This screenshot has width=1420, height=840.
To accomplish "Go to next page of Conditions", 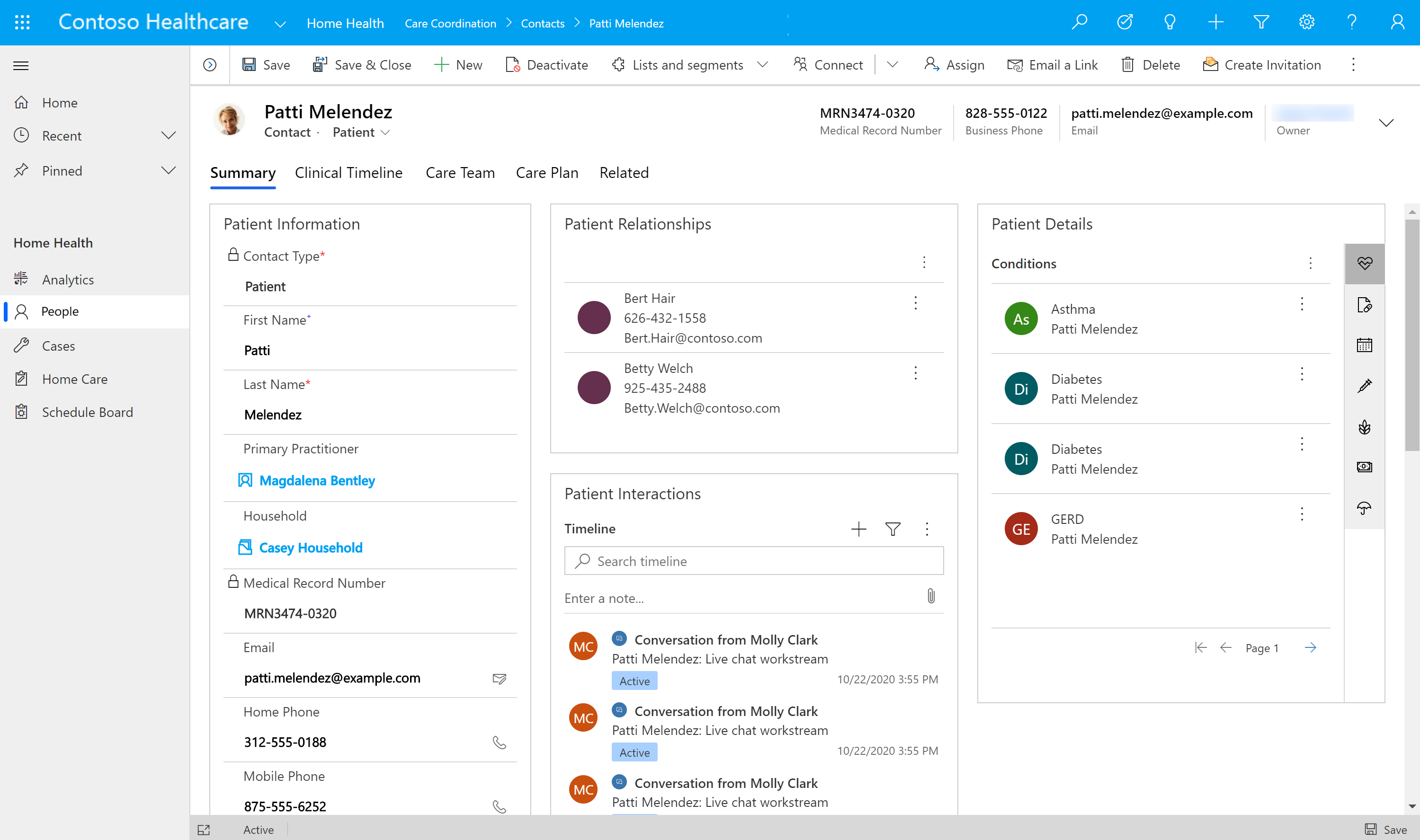I will click(1310, 647).
